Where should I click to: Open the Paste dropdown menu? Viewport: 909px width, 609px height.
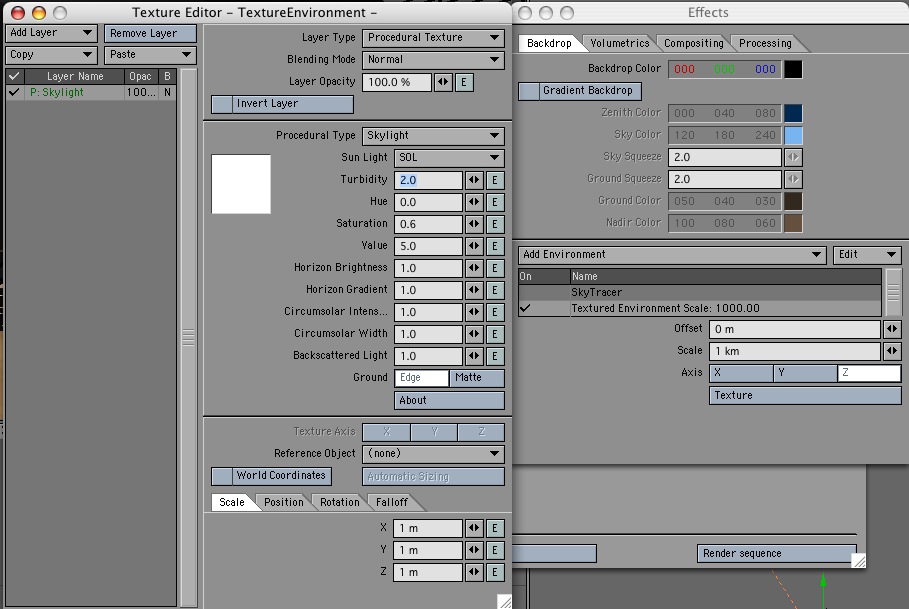[x=150, y=55]
